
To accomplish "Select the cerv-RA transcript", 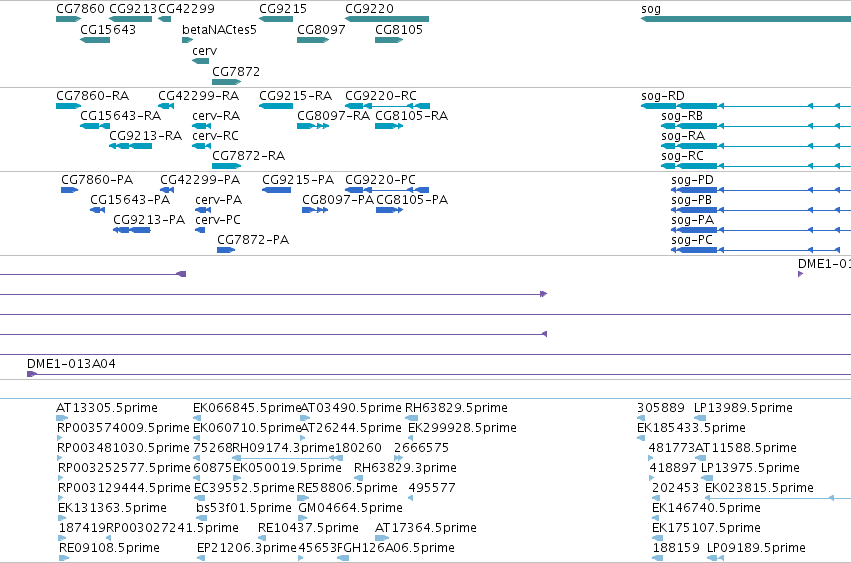I will (216, 116).
